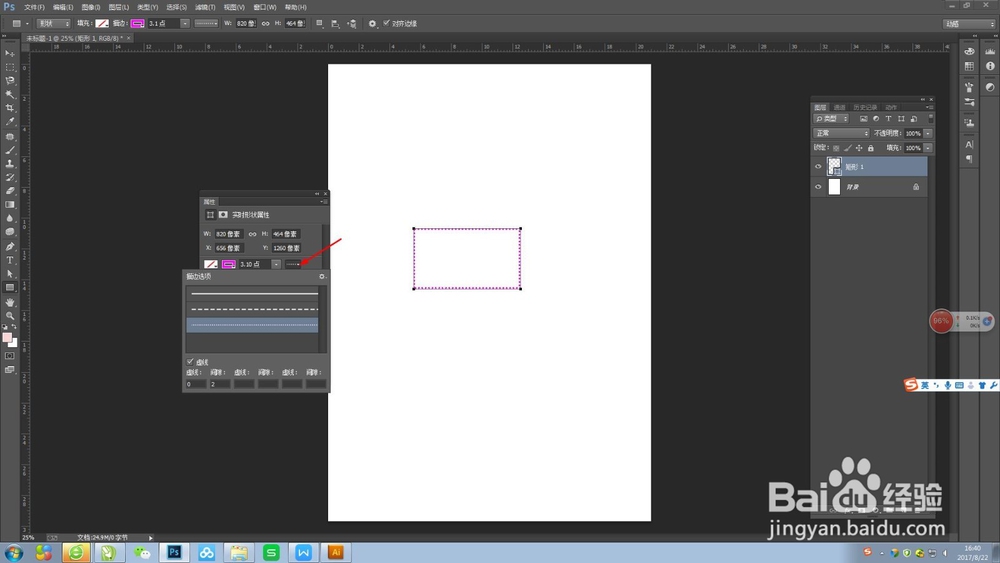
Task: Click the fill swatch in options bar
Action: 102,24
